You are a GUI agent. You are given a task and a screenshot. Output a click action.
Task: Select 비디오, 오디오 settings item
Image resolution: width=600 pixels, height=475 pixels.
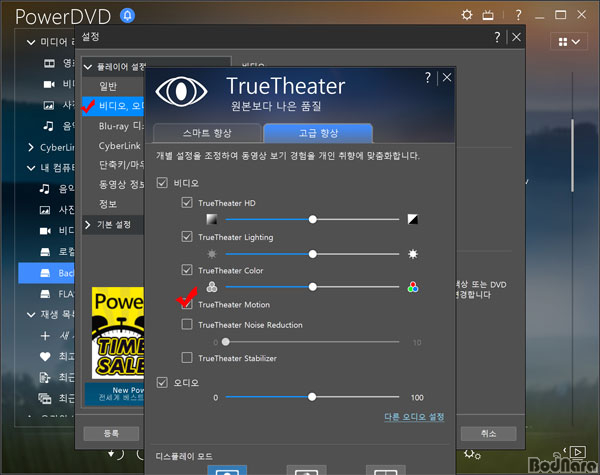click(x=113, y=106)
